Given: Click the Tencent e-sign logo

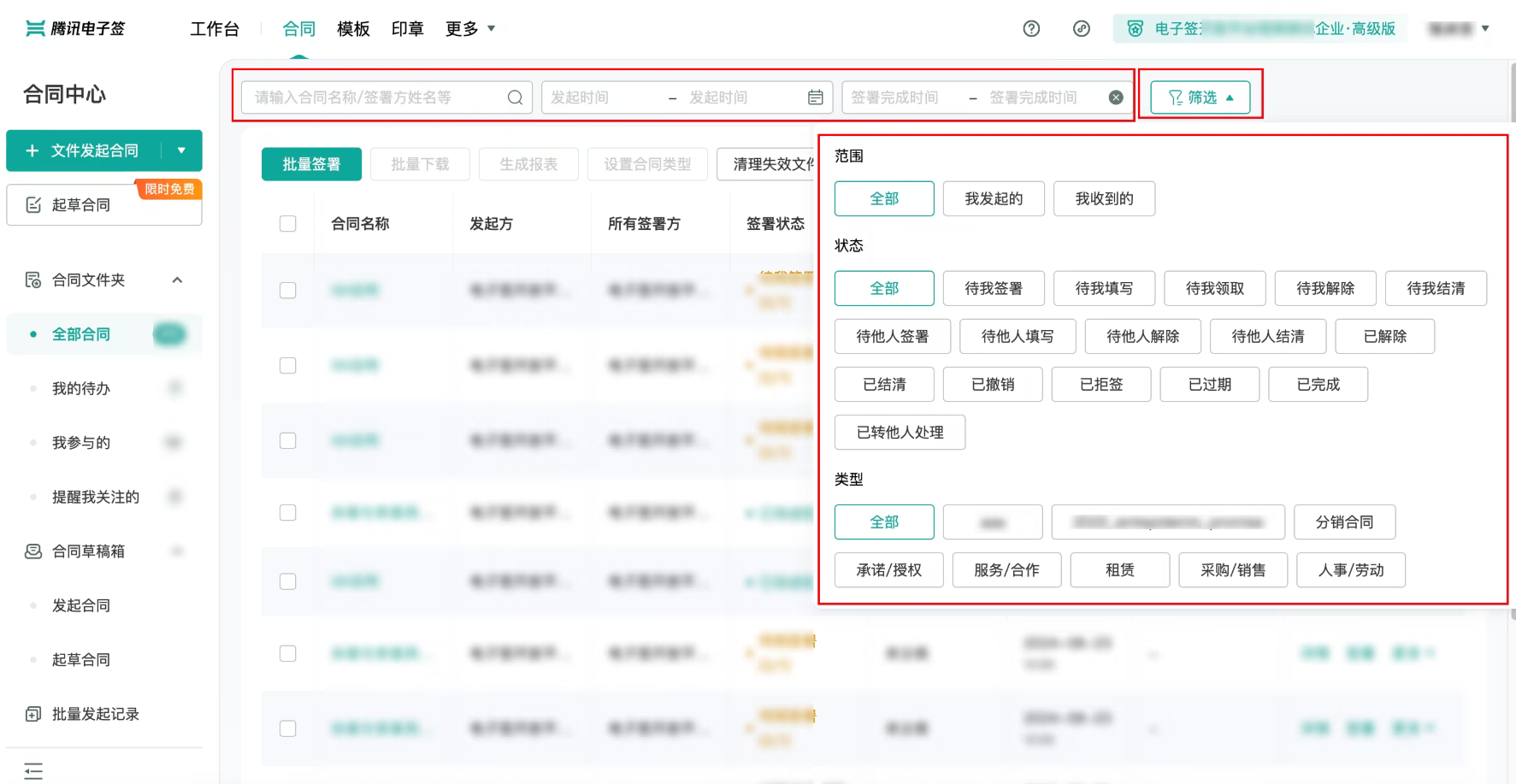Looking at the screenshot, I should tap(75, 29).
